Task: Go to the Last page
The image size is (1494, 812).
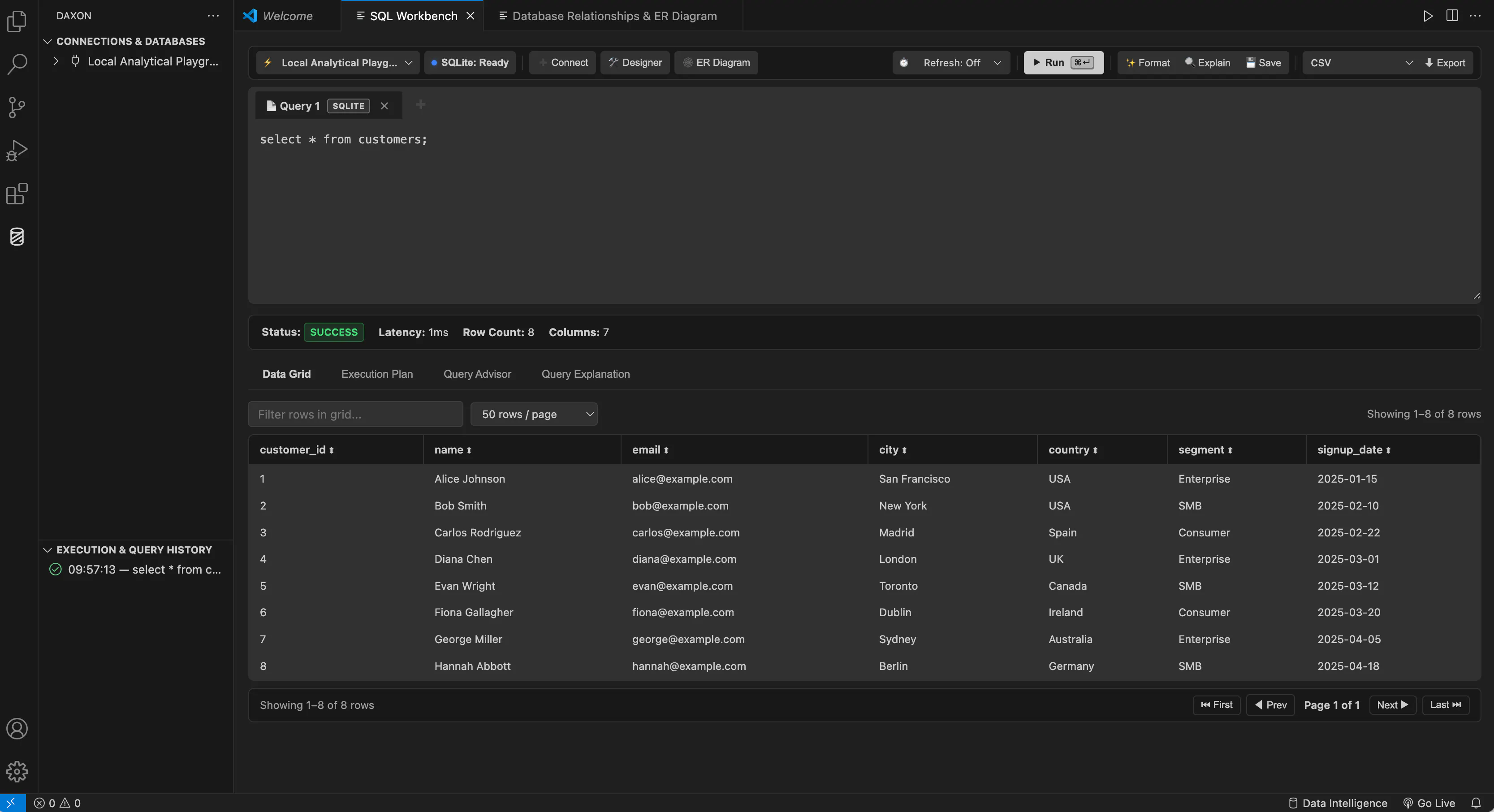Action: (x=1446, y=705)
